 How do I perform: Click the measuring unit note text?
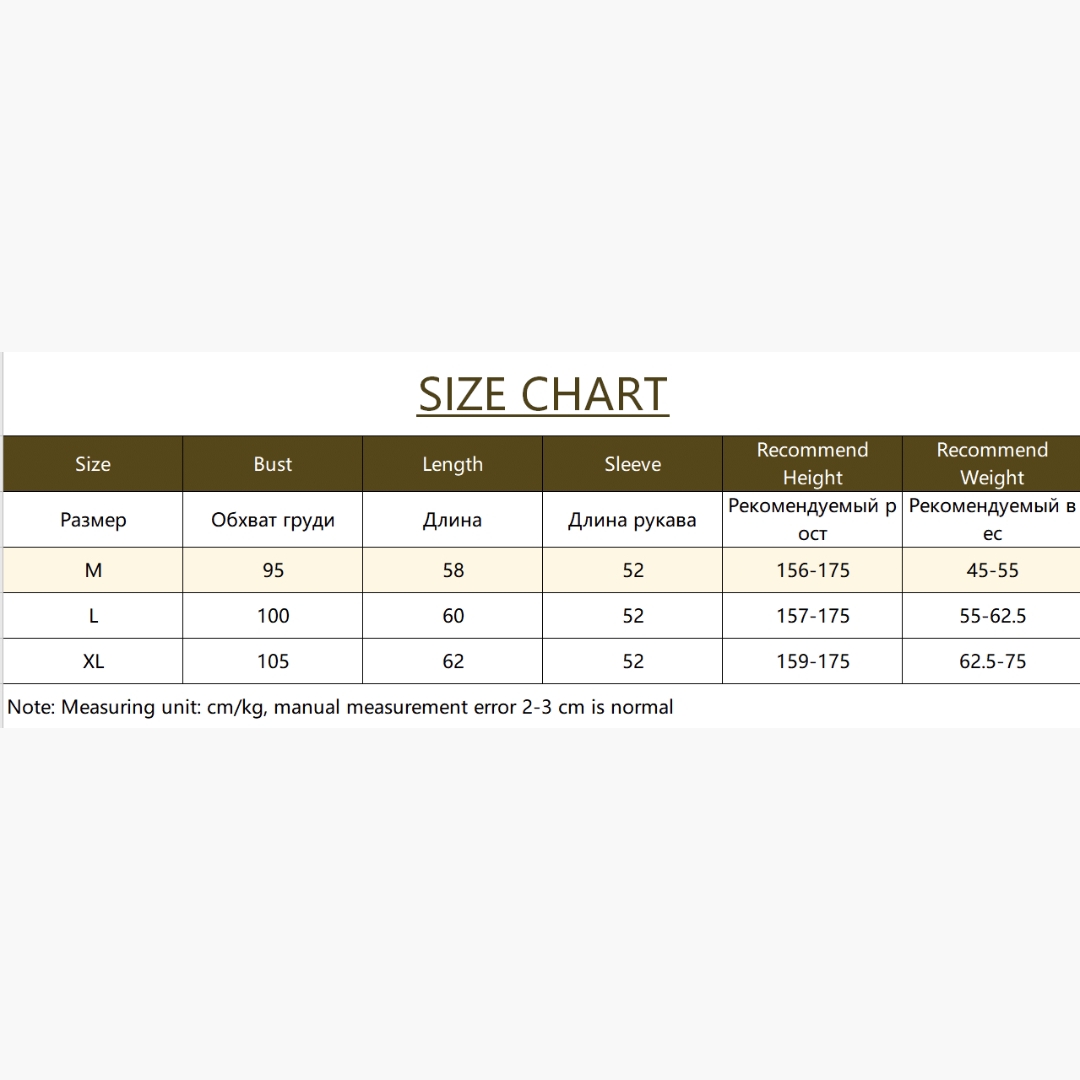pos(340,707)
